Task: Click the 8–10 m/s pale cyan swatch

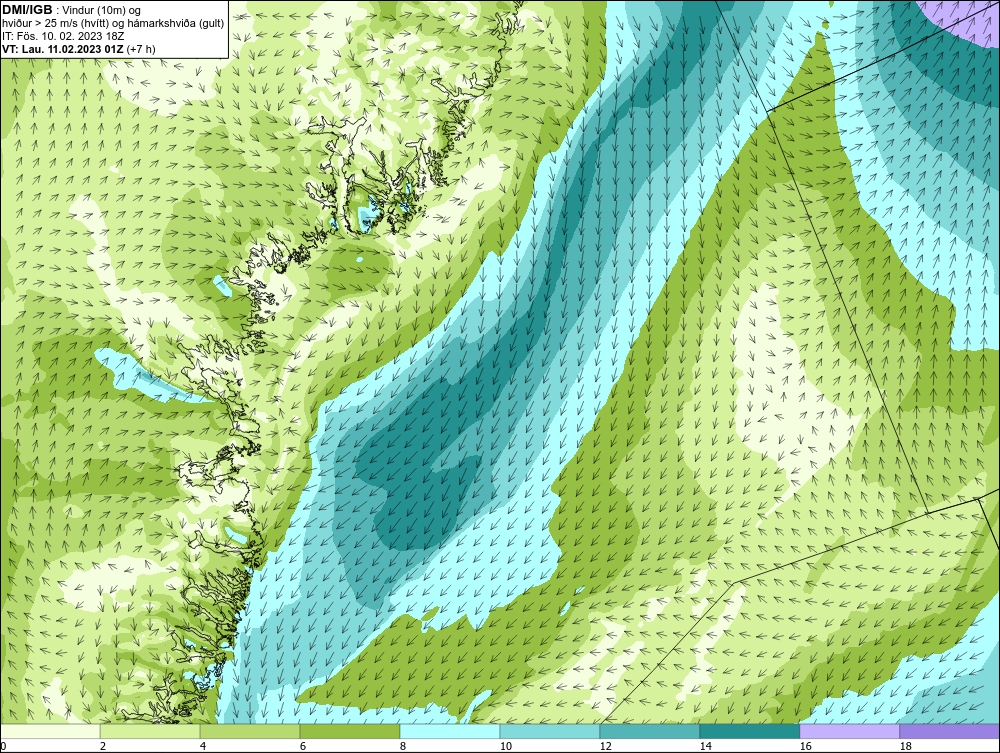Action: click(x=450, y=731)
